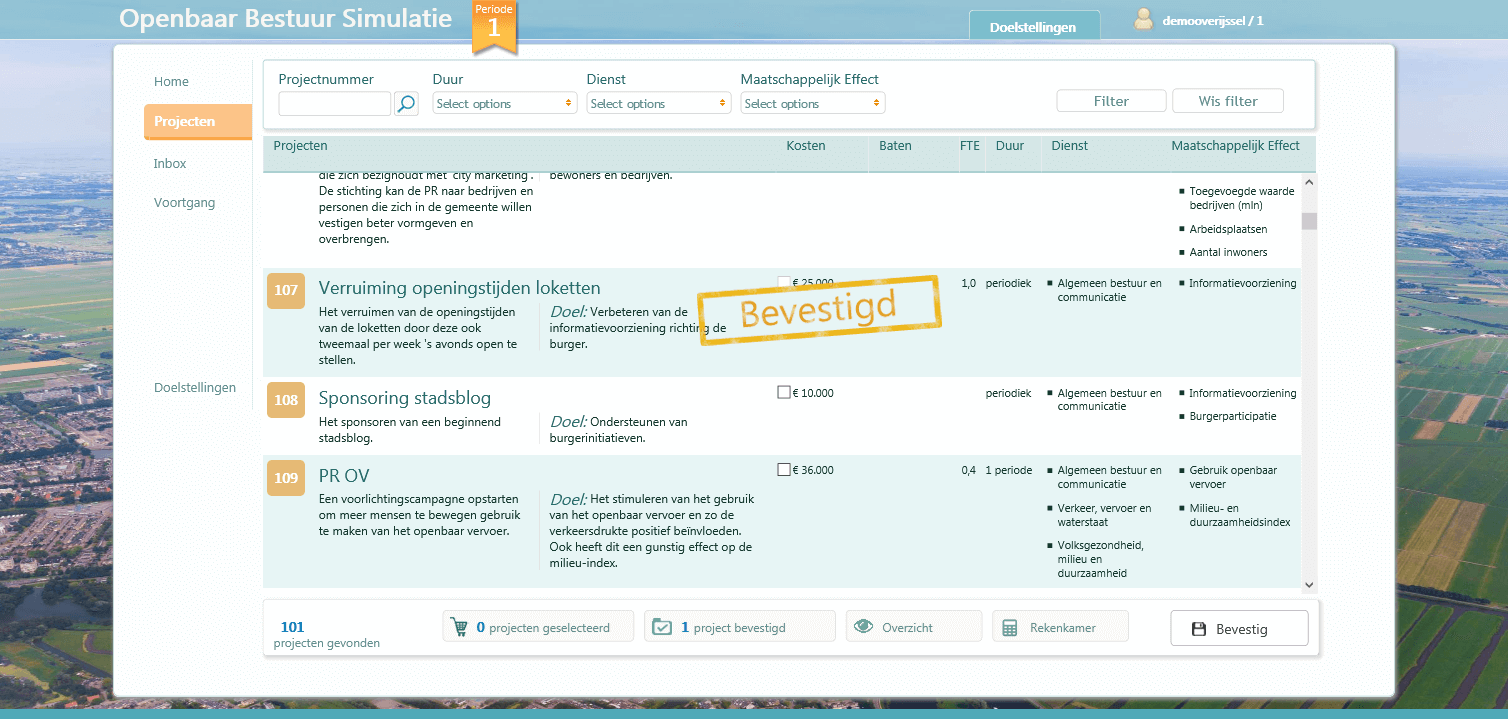Open the Rekenkamer calculator icon
Viewport: 1508px width, 719px height.
[1010, 628]
